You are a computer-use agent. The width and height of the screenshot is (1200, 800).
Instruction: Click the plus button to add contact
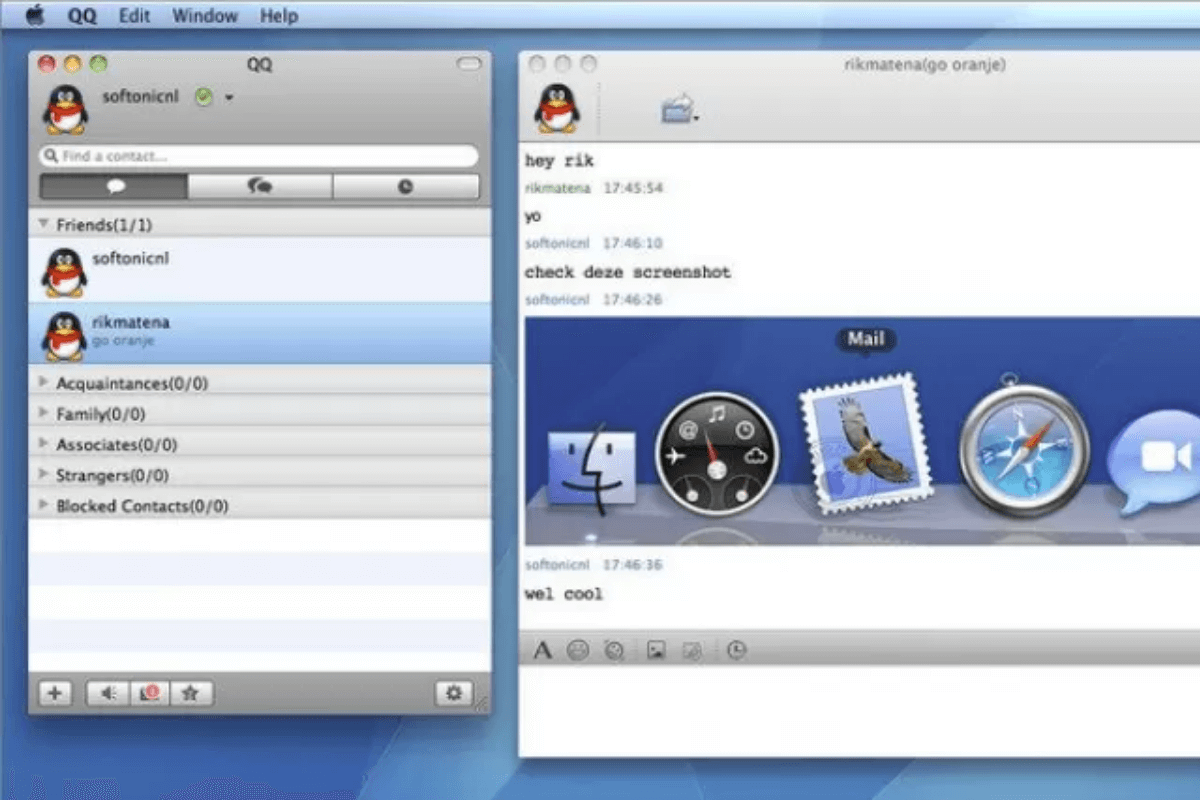point(55,693)
